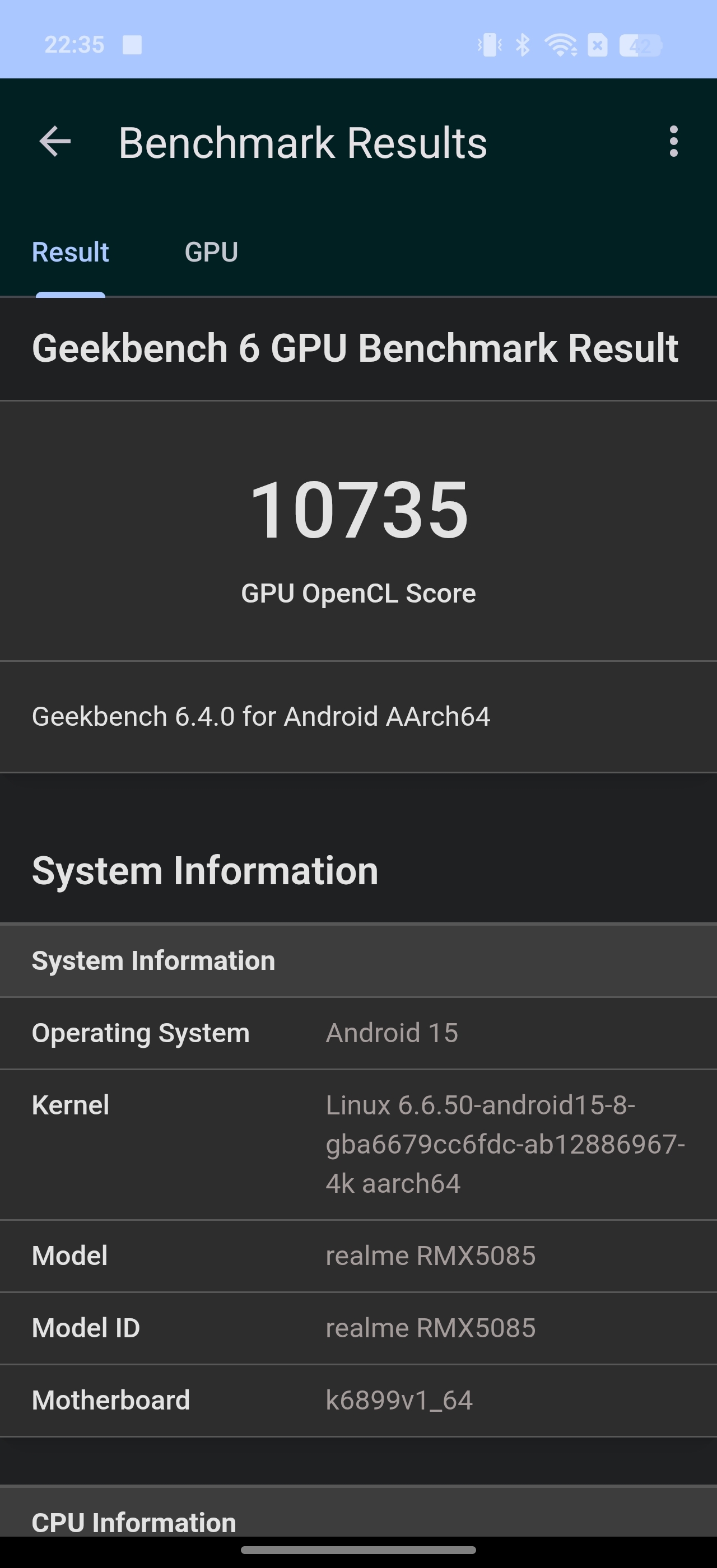Viewport: 717px width, 1568px height.
Task: Tap the Motherboard k6899v1_64 row
Action: pos(358,1401)
